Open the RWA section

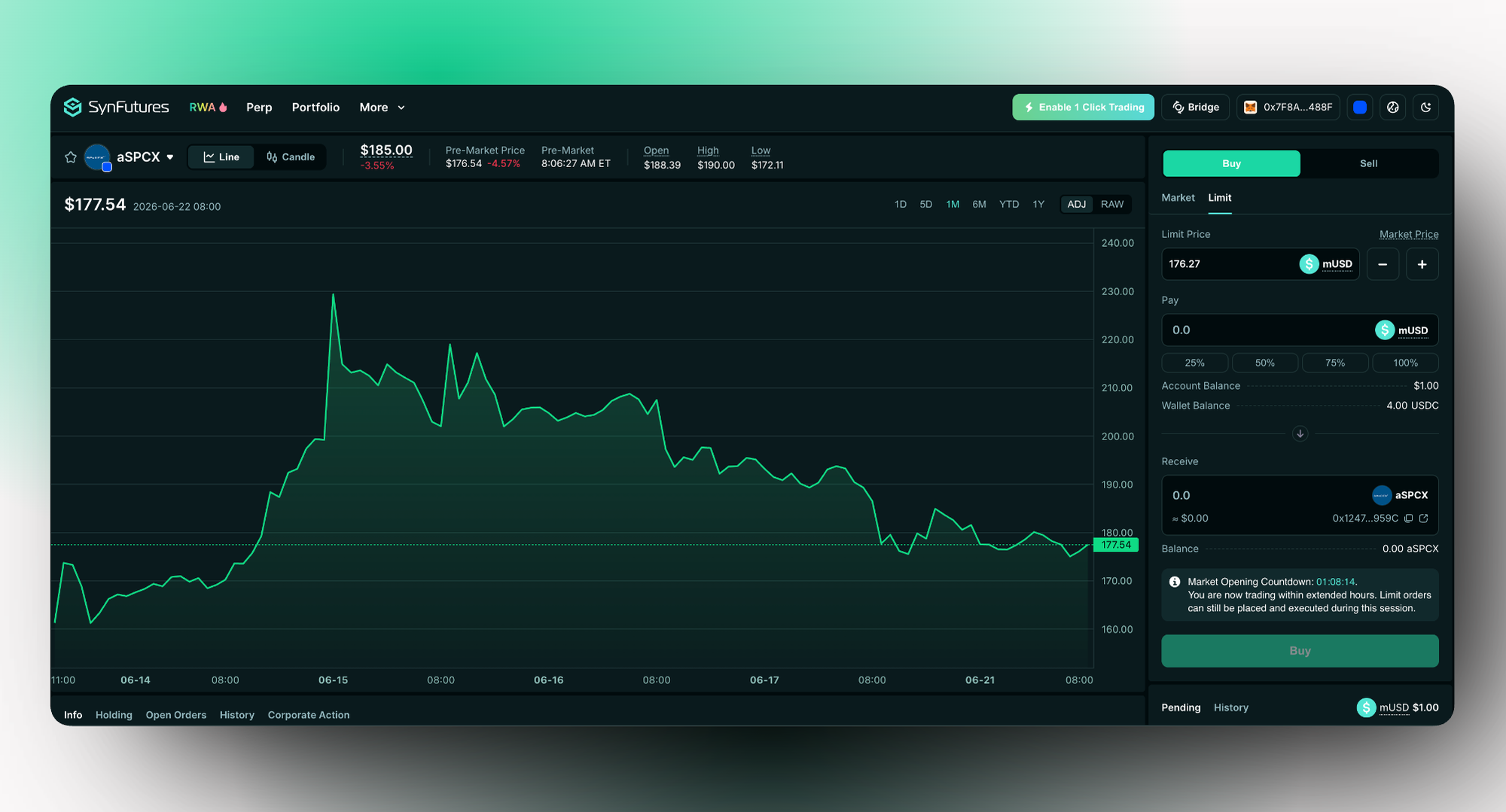[208, 108]
